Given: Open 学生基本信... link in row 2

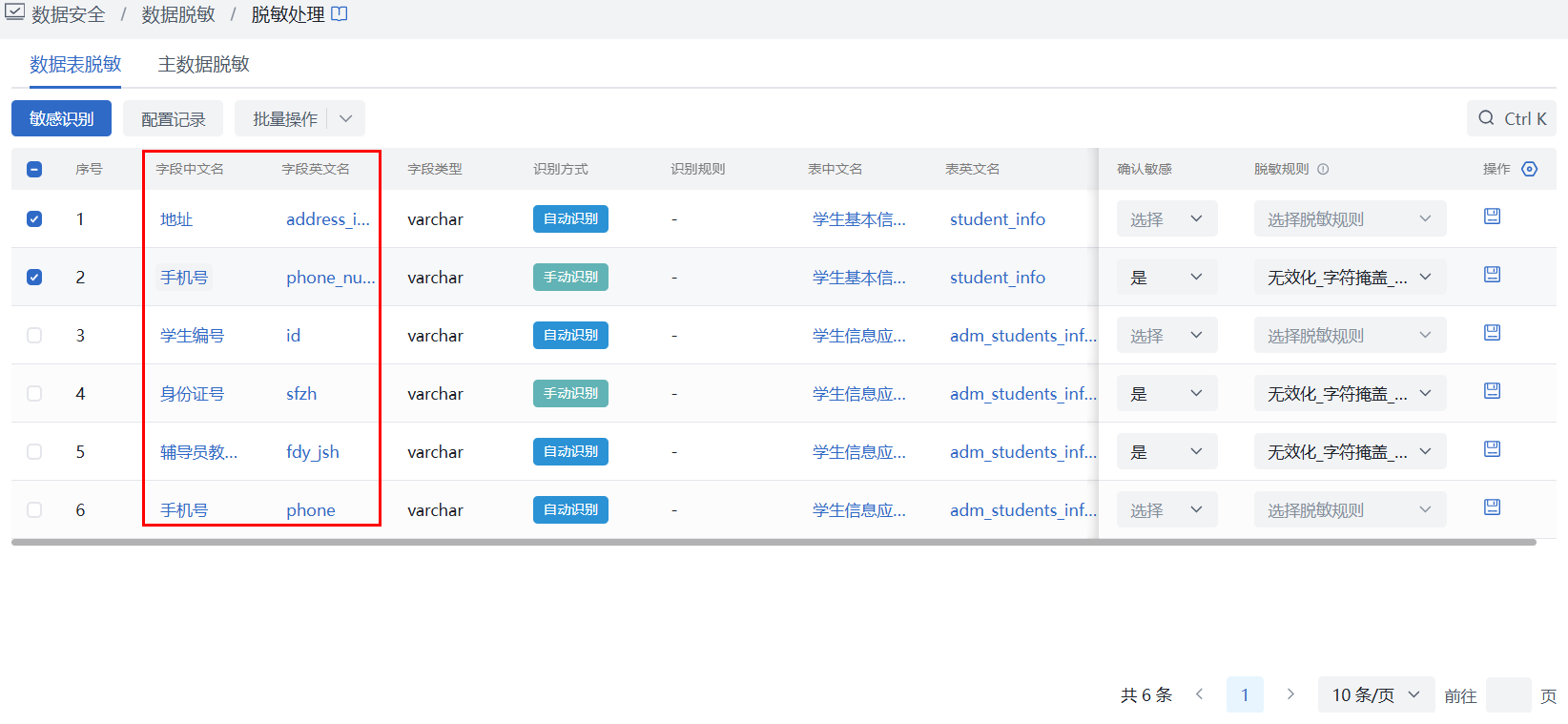Looking at the screenshot, I should point(859,278).
